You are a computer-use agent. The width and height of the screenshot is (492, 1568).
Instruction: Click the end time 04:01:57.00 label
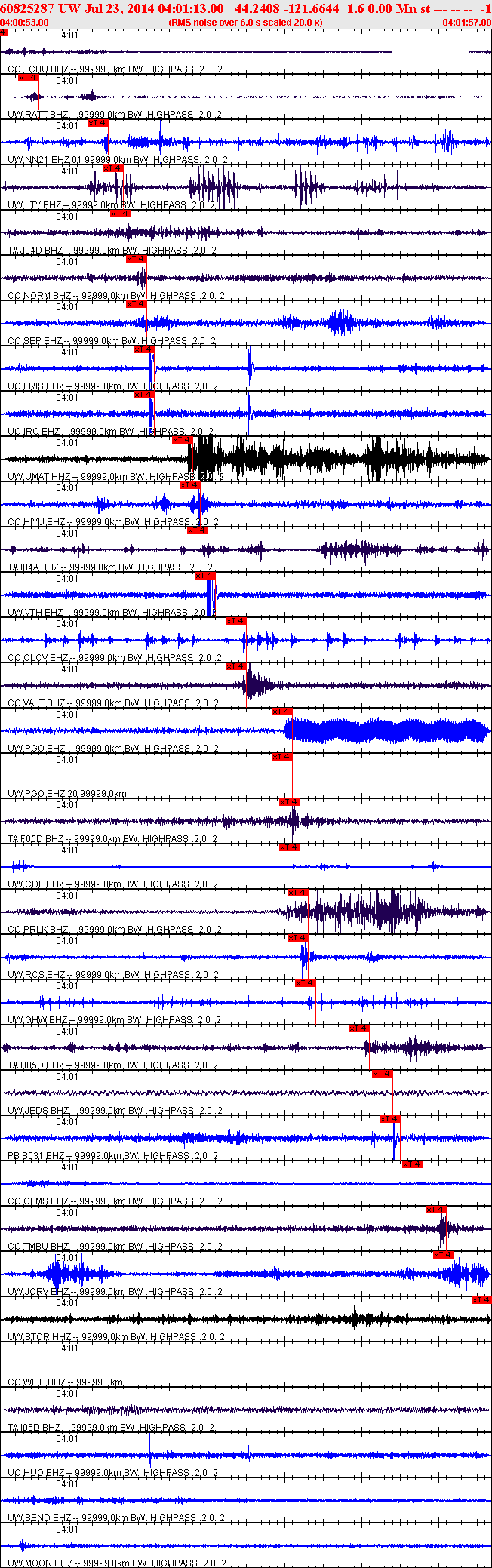point(466,22)
